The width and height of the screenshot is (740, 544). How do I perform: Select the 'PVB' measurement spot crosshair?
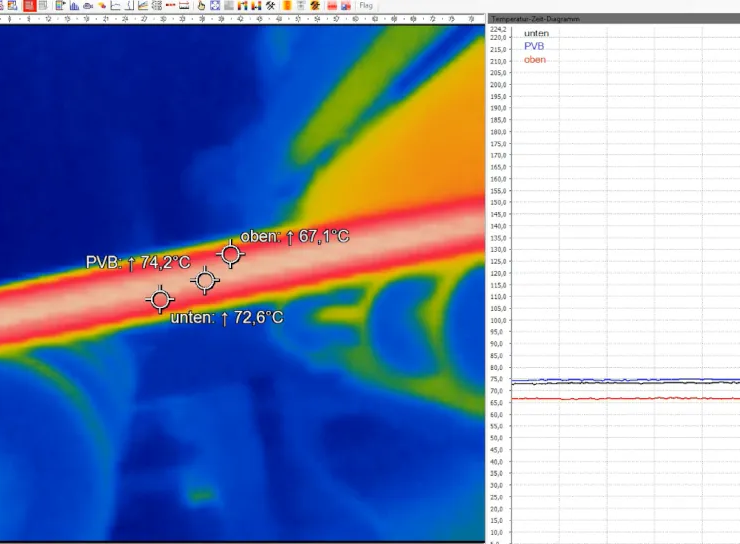point(205,280)
